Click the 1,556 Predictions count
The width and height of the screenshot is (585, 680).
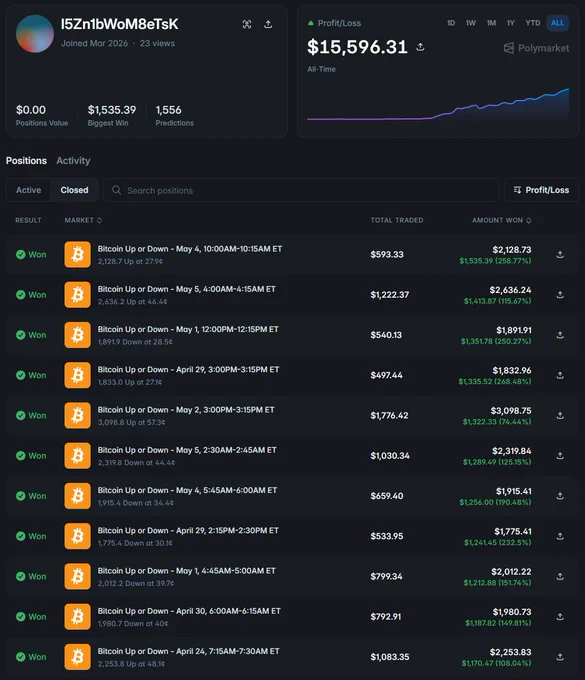click(169, 110)
